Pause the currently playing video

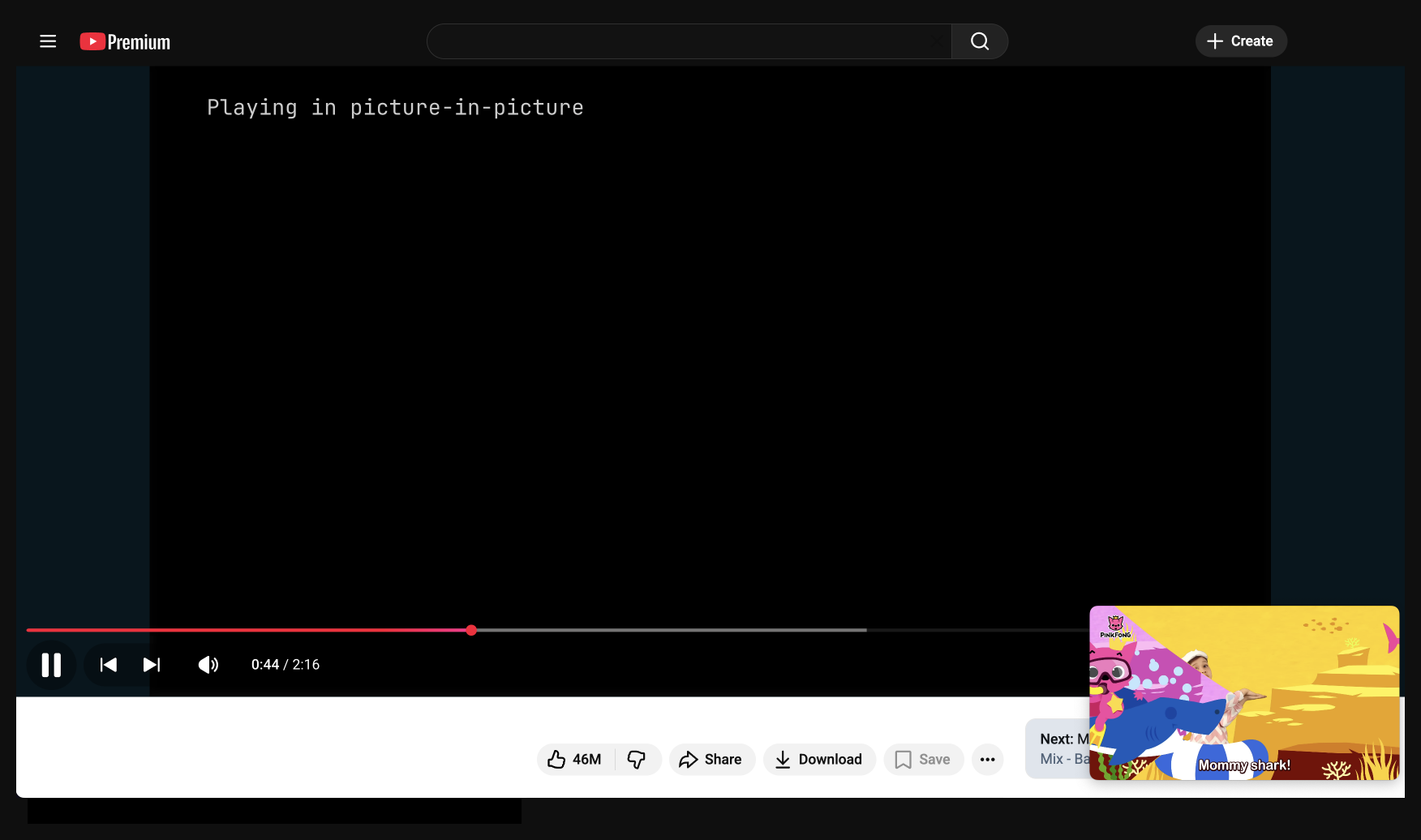[x=51, y=665]
